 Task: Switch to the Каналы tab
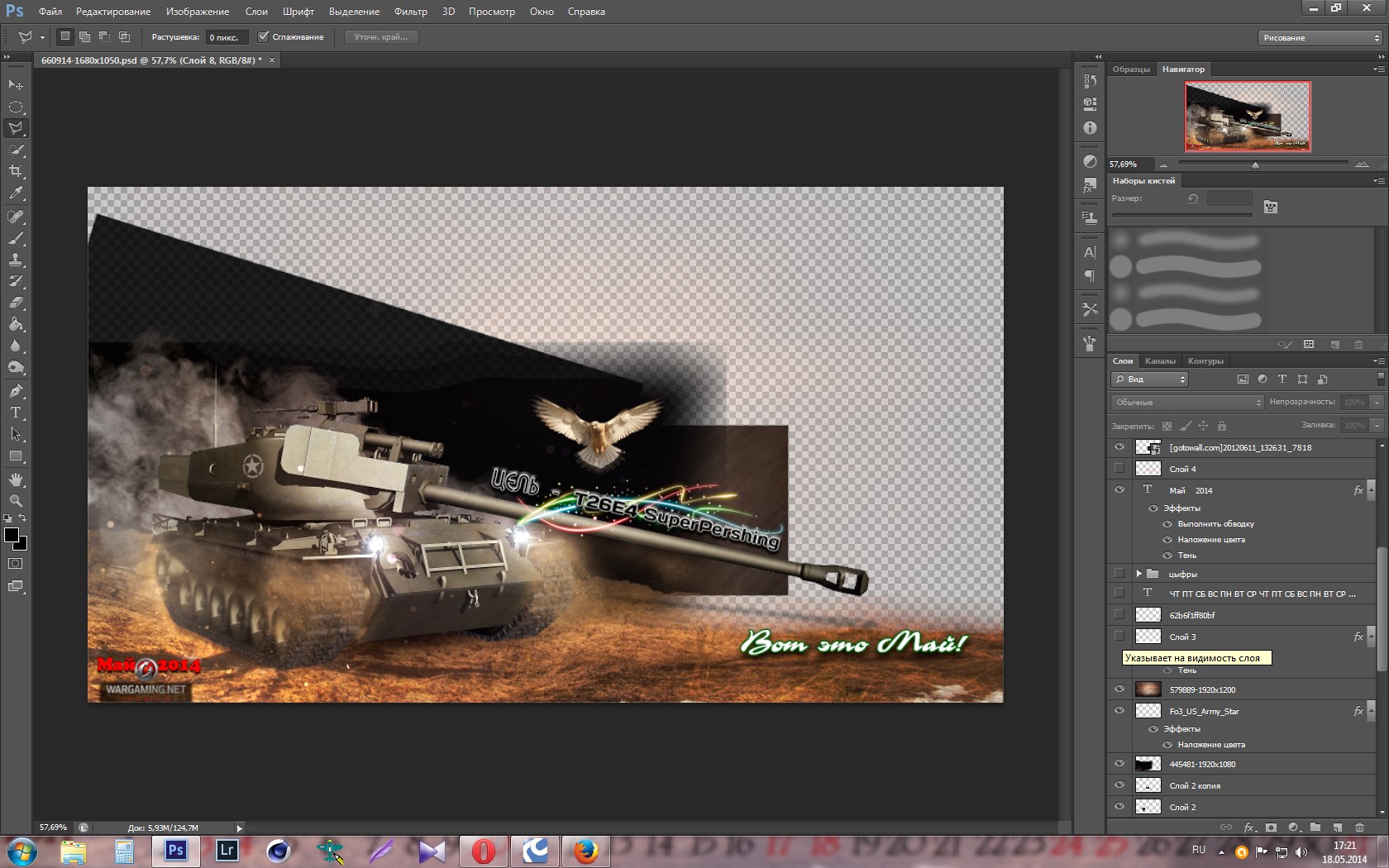coord(1160,361)
